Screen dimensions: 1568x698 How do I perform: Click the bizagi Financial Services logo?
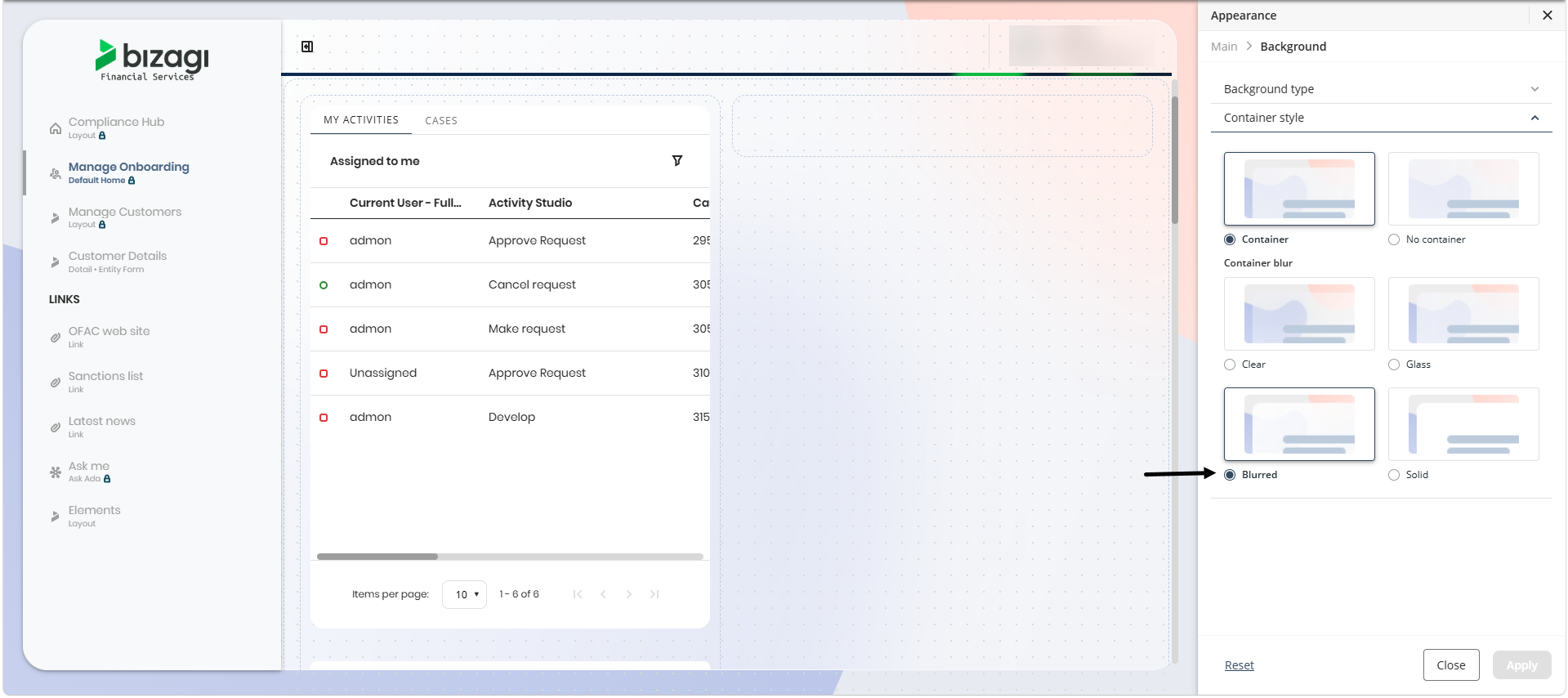click(152, 60)
